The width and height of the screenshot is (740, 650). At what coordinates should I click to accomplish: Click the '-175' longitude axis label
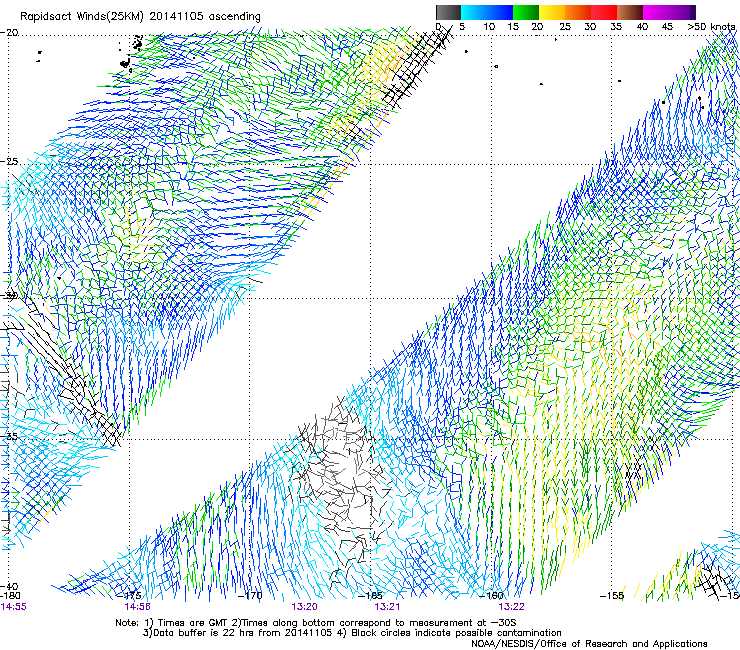[131, 595]
